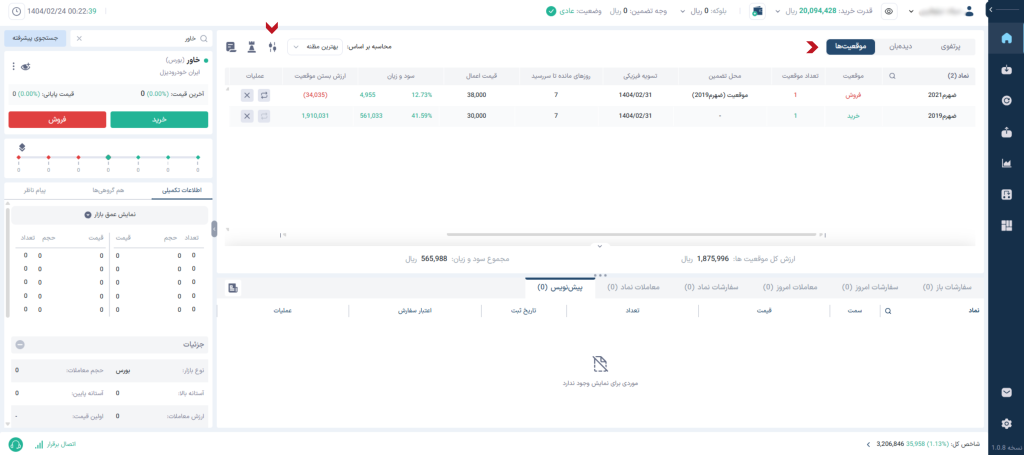
Task: Toggle watchlist eye icon for خاور symbol
Action: [25, 66]
